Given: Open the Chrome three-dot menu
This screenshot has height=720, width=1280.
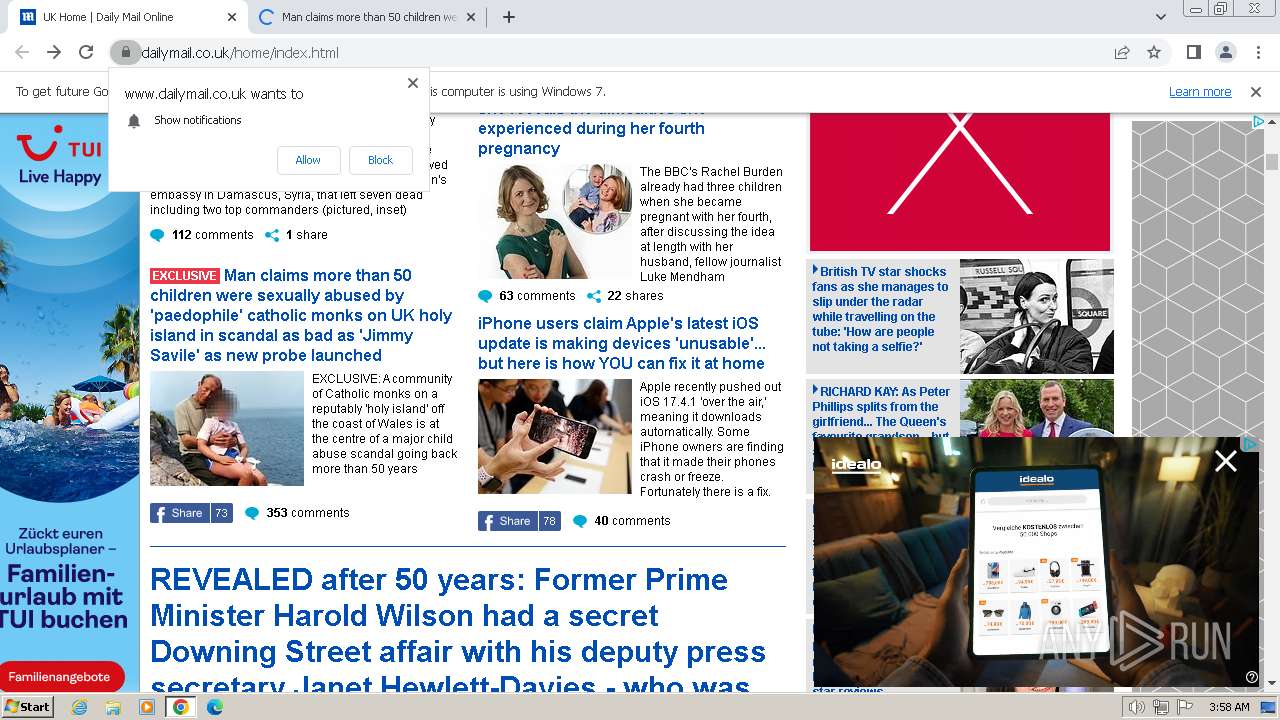Looking at the screenshot, I should click(1257, 52).
